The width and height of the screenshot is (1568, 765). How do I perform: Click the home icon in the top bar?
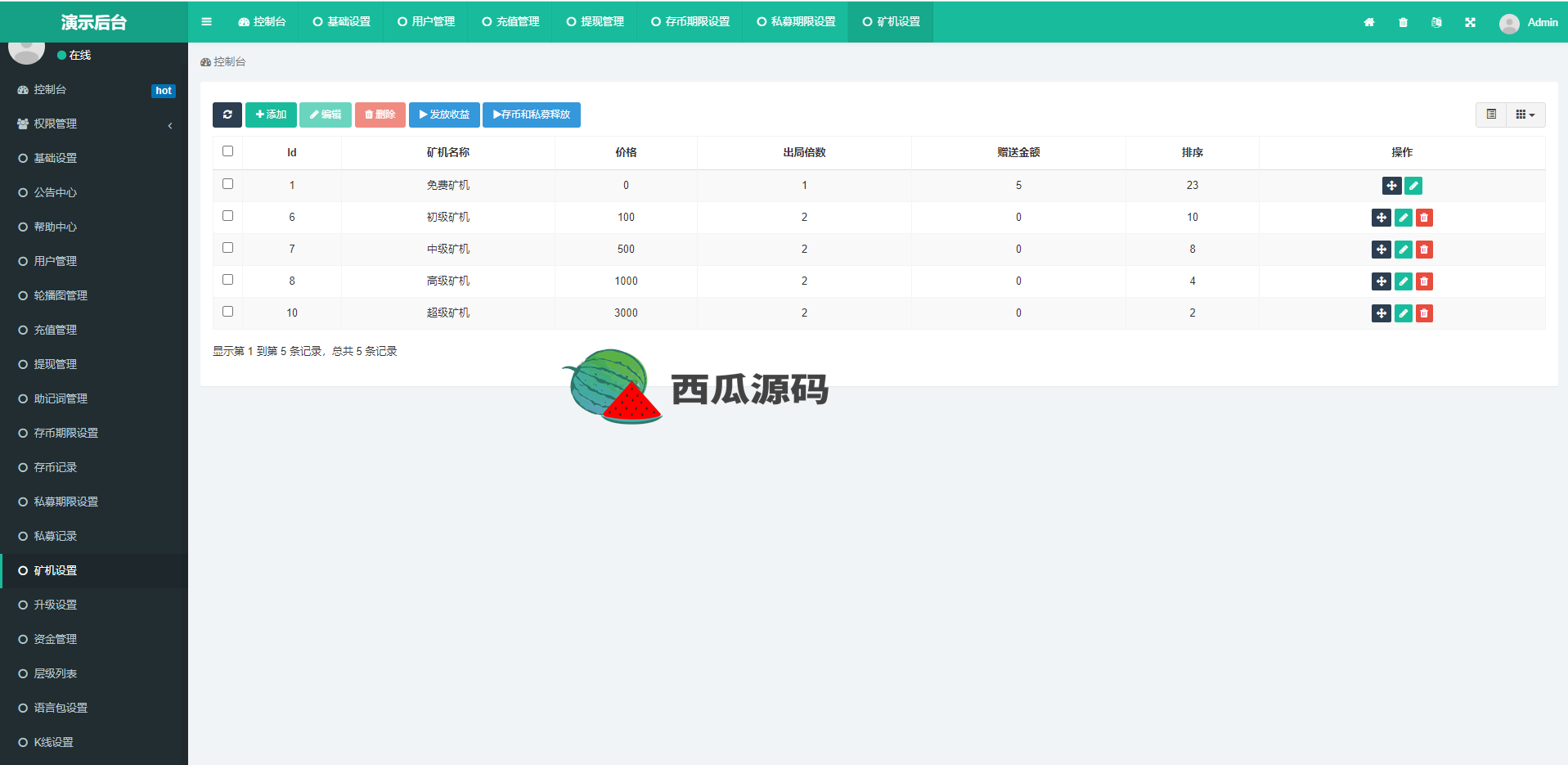point(1368,22)
